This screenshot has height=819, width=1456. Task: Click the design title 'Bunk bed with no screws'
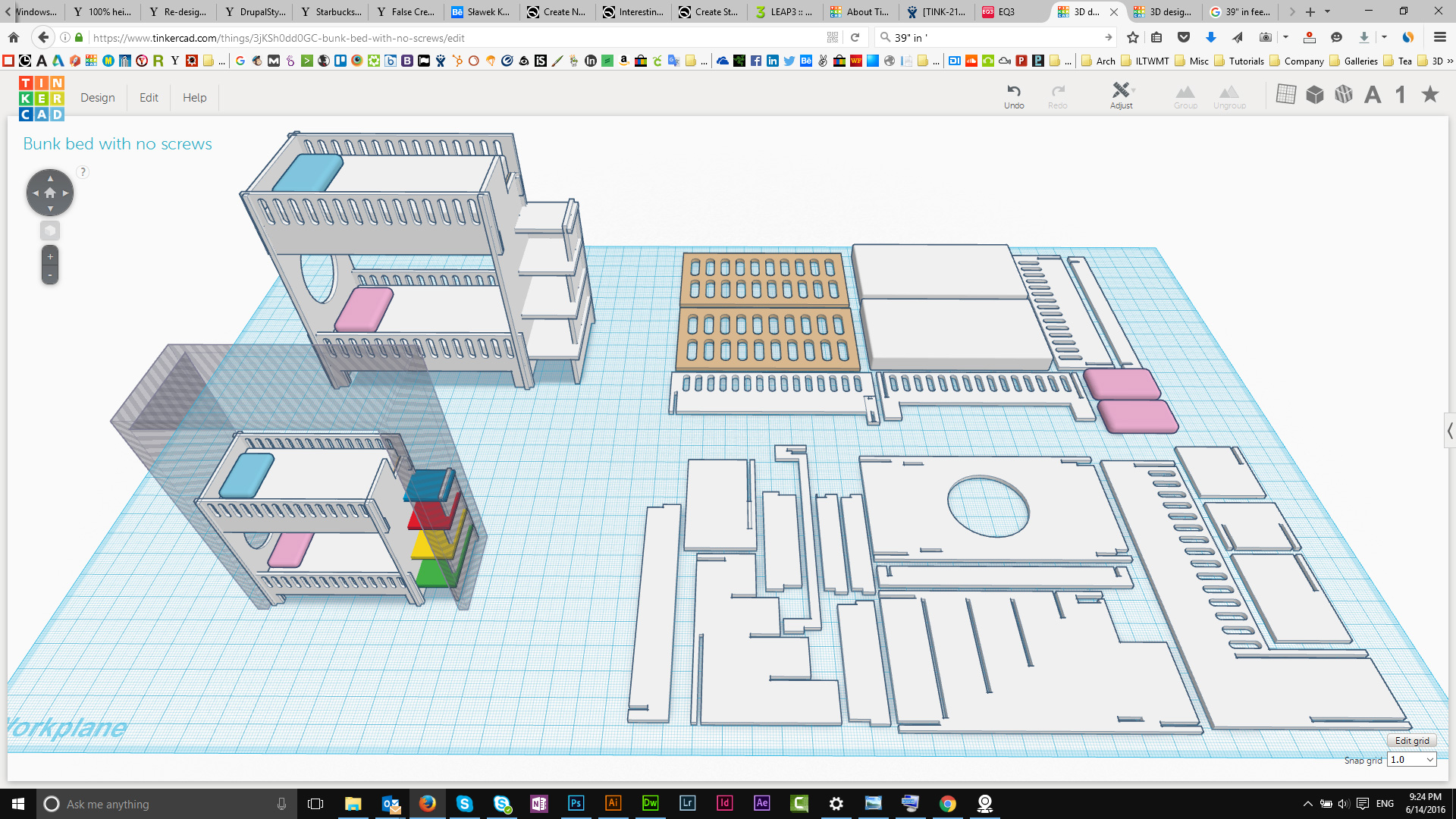point(118,144)
